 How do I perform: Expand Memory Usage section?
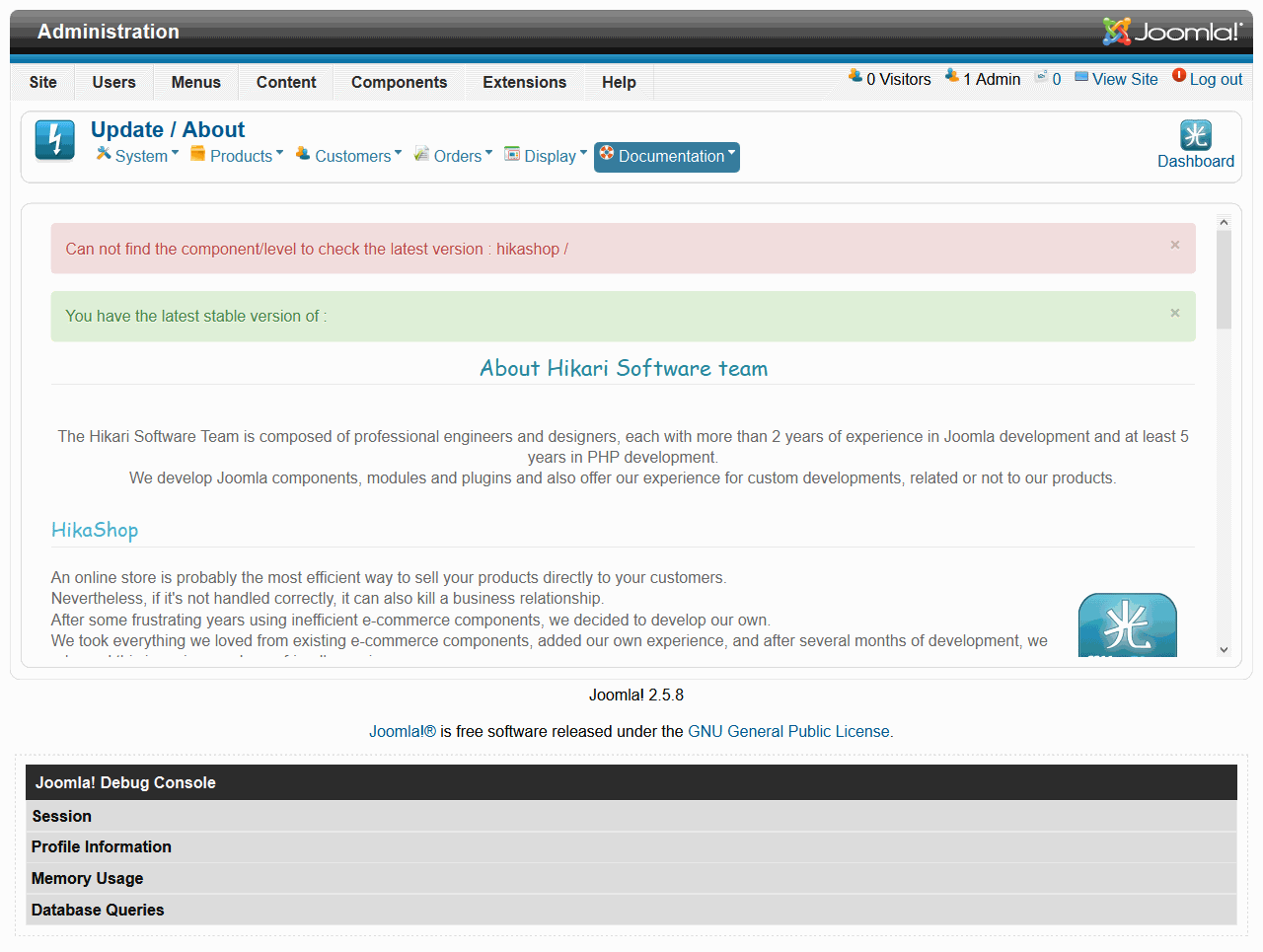point(631,878)
